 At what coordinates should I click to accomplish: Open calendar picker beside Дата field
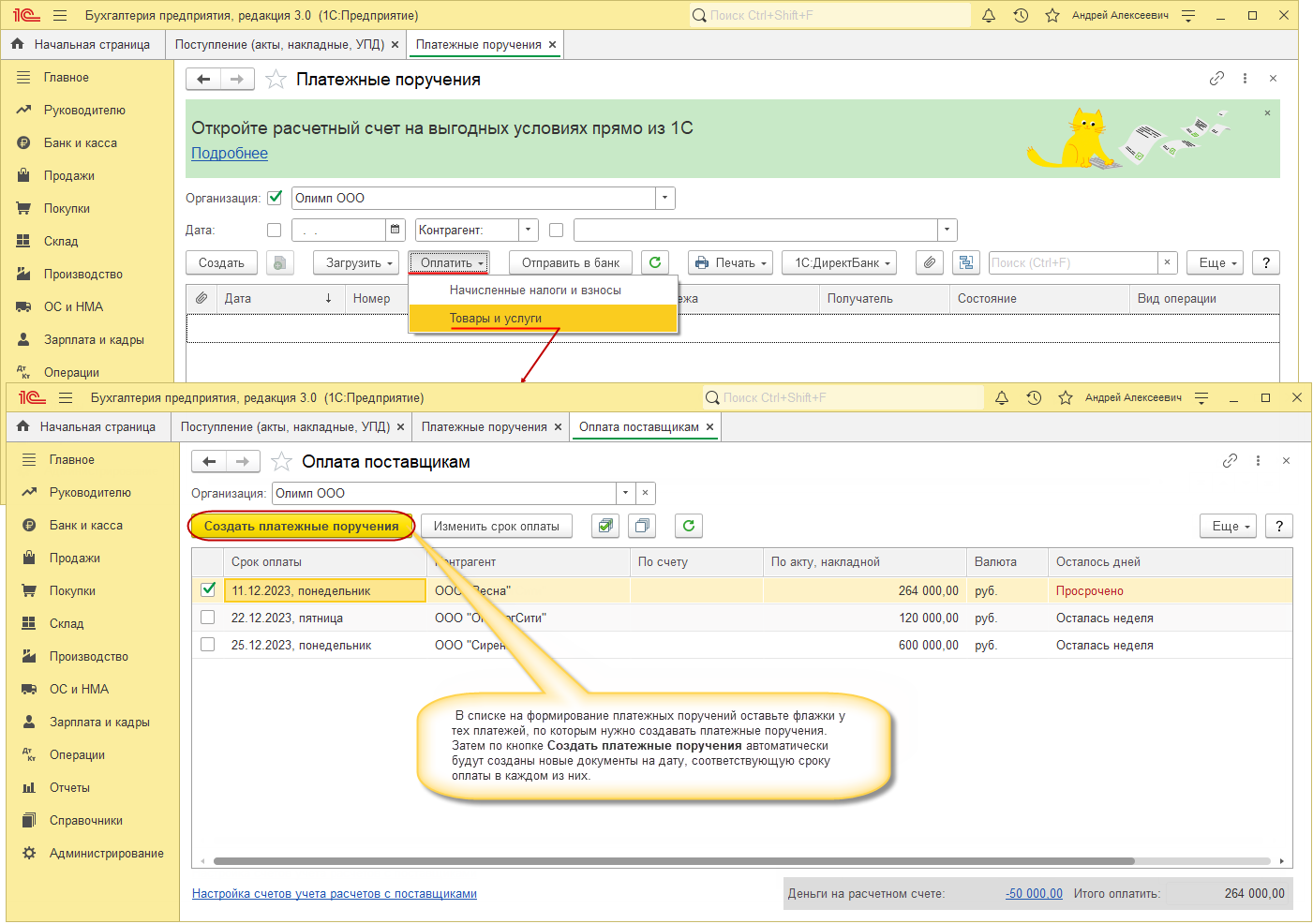[x=395, y=230]
